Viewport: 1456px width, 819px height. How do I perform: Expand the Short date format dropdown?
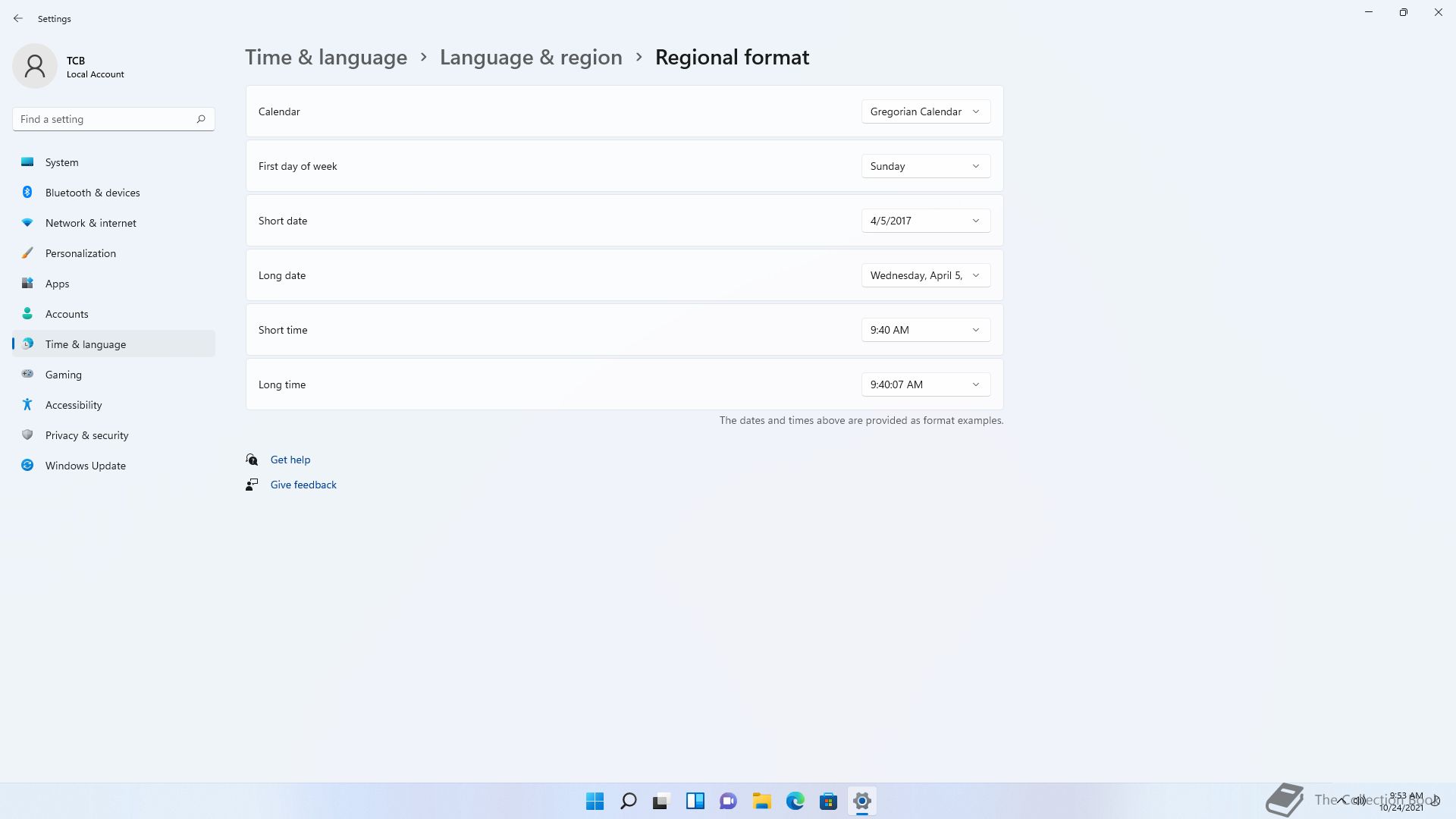tap(925, 221)
